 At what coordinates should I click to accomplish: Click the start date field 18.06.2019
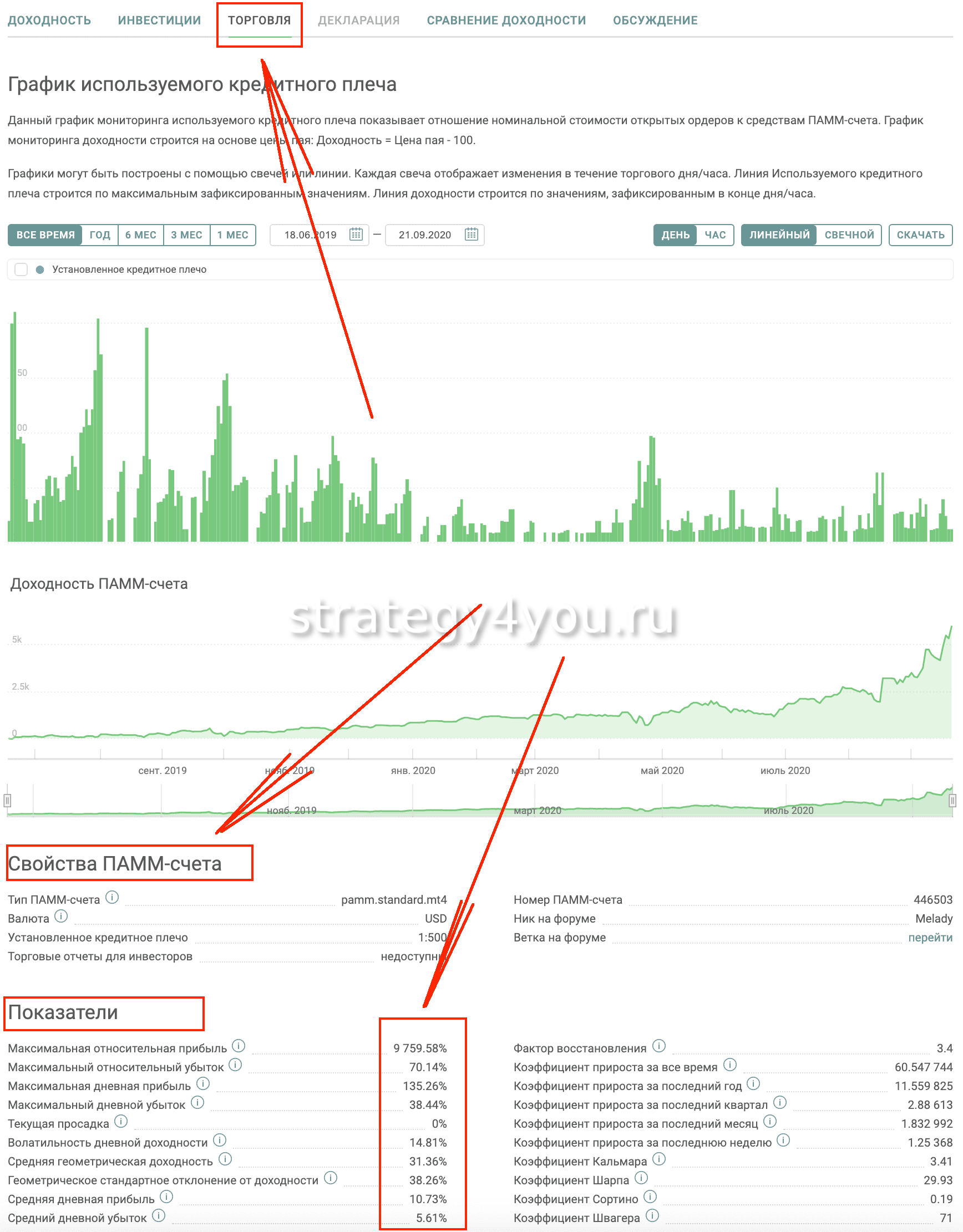(x=310, y=235)
